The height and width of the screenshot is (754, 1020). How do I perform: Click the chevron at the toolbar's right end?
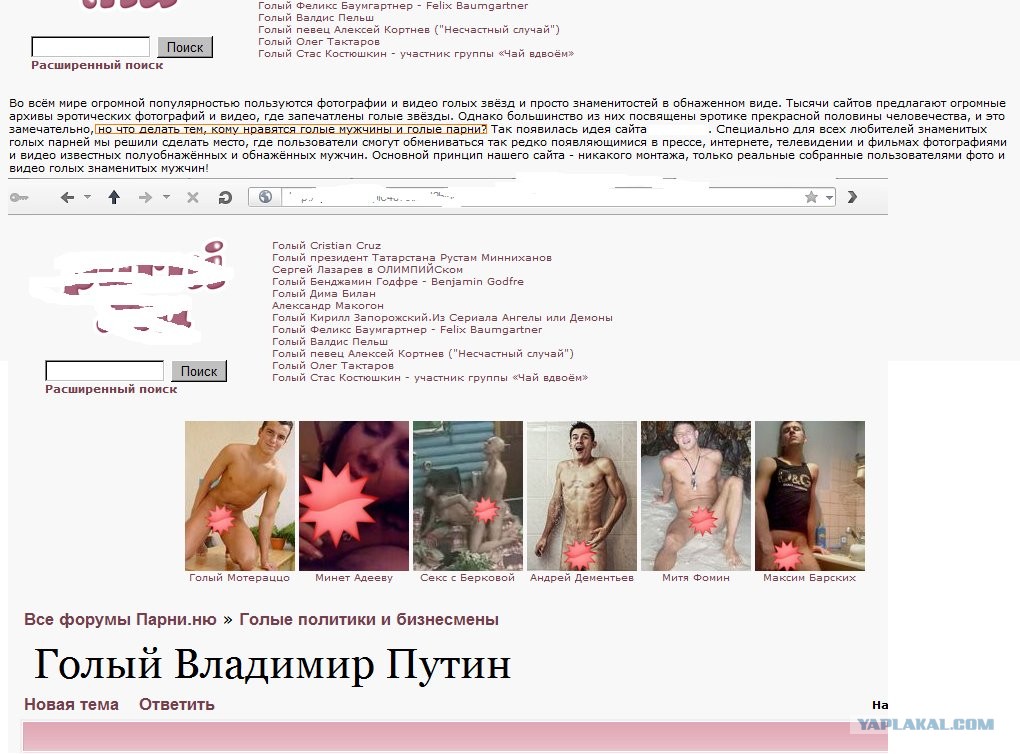852,196
